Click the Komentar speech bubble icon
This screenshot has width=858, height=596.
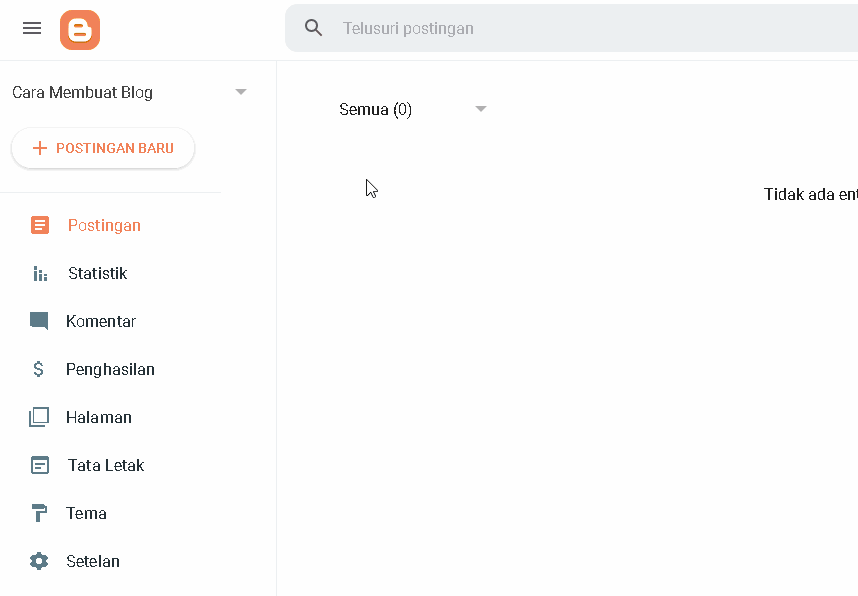coord(39,321)
